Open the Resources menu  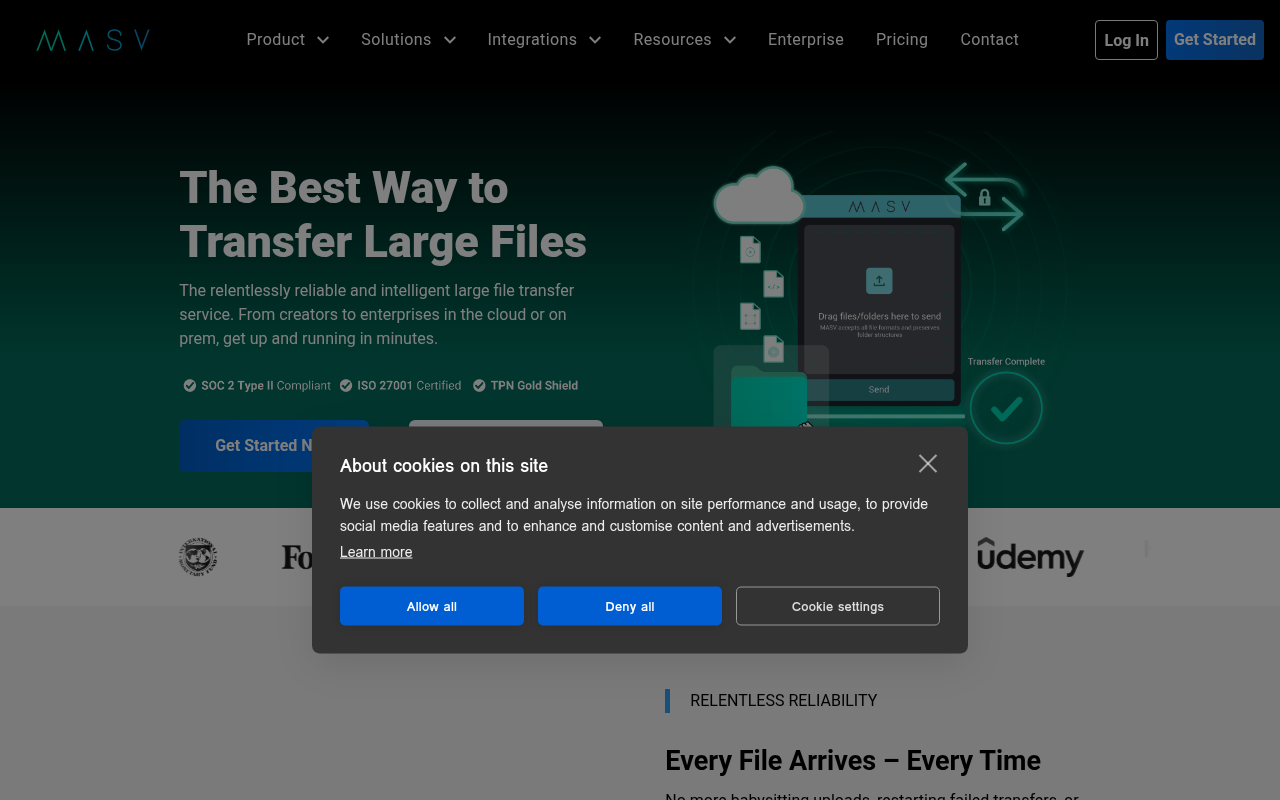(672, 40)
